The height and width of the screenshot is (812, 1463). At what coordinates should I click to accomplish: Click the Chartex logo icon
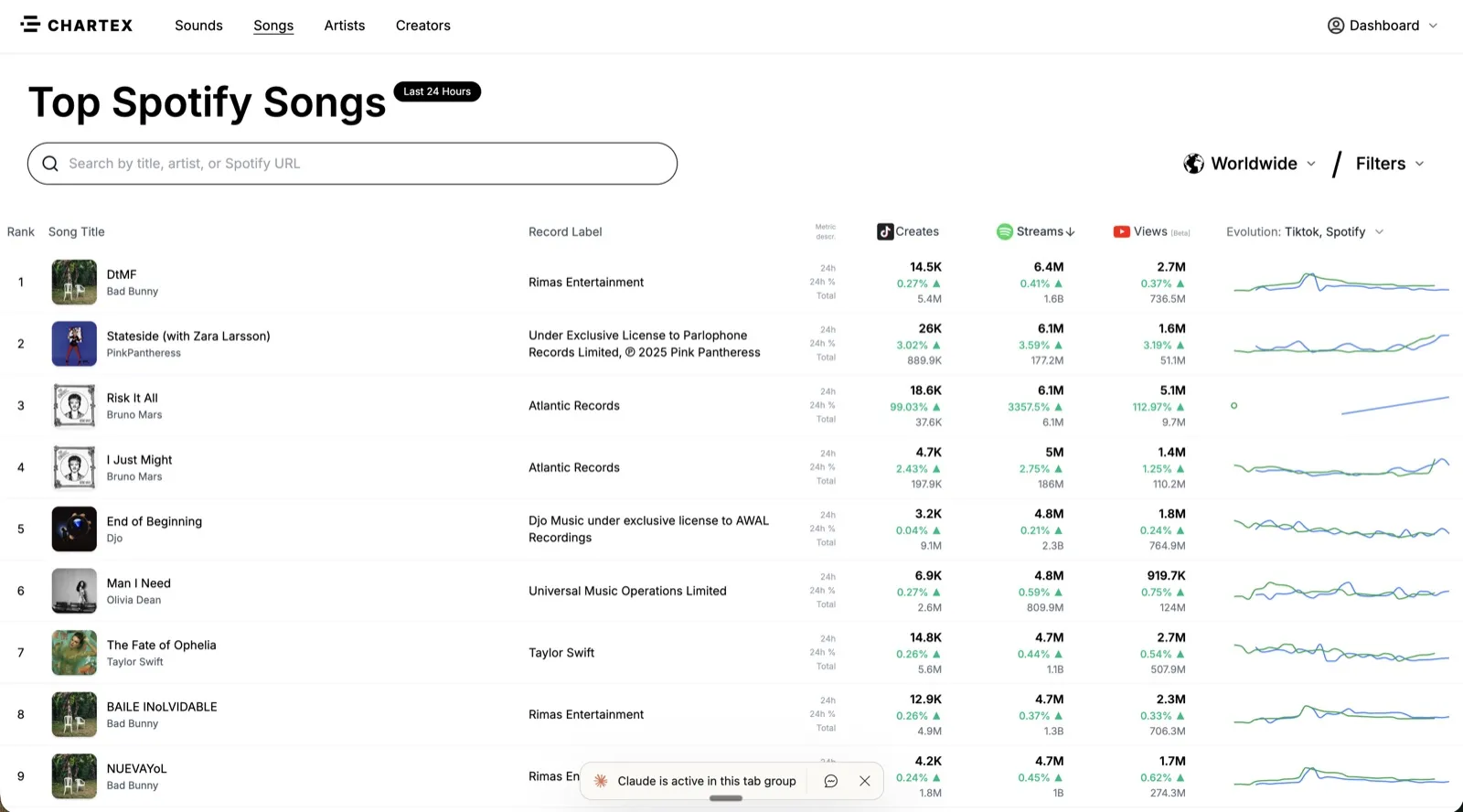pos(30,25)
